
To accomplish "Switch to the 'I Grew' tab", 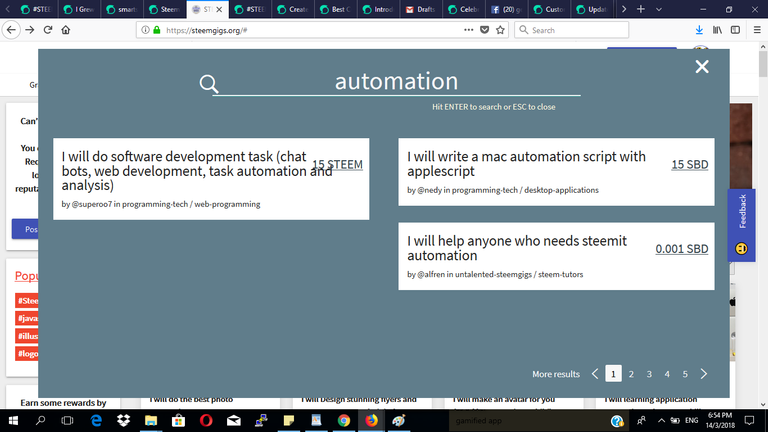I will tap(79, 9).
